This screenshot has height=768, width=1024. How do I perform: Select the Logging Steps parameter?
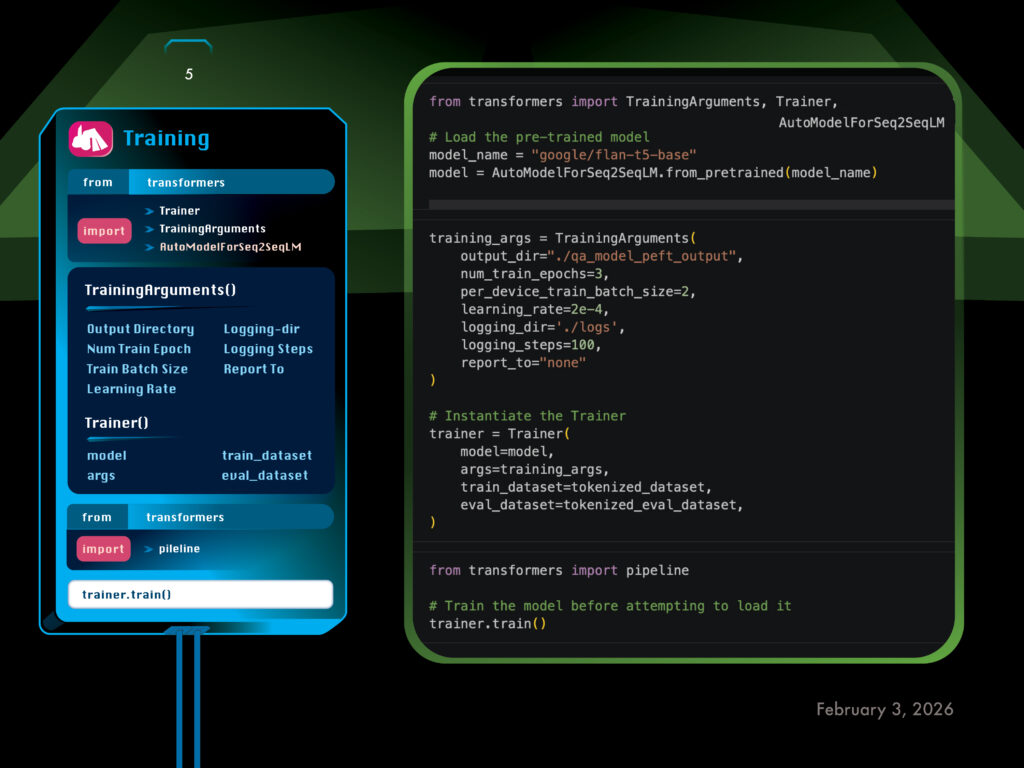coord(268,349)
